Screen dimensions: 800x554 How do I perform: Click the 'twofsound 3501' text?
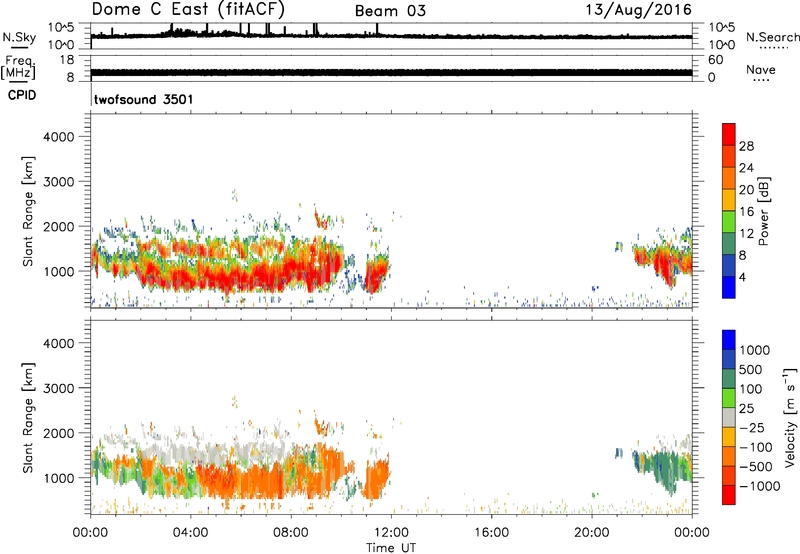pyautogui.click(x=143, y=99)
